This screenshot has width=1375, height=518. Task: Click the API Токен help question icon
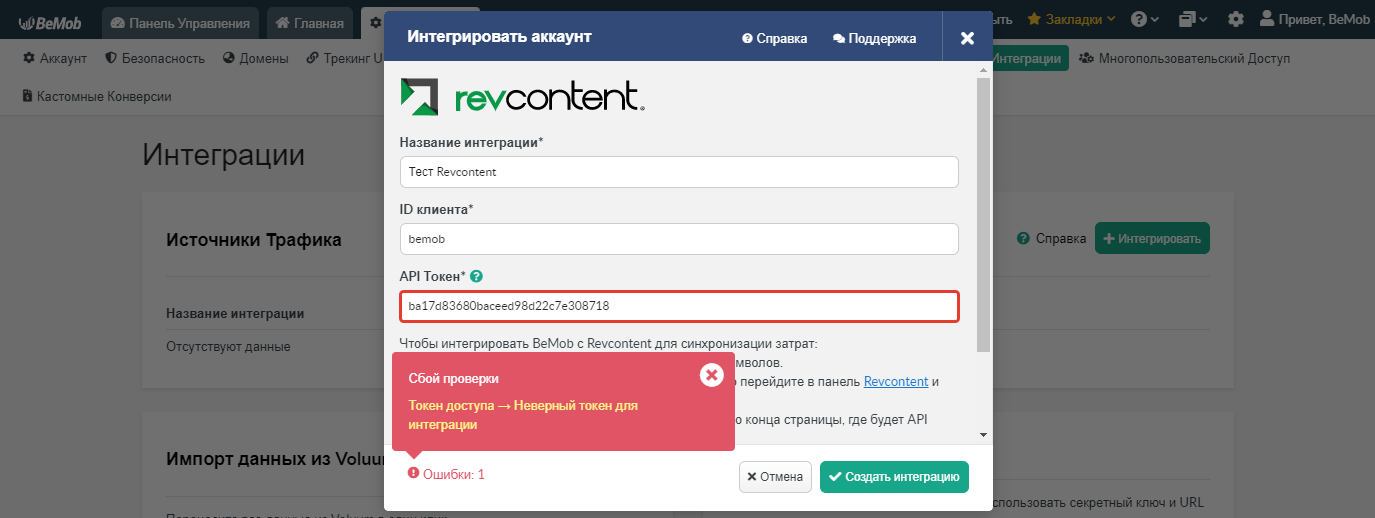coord(476,276)
